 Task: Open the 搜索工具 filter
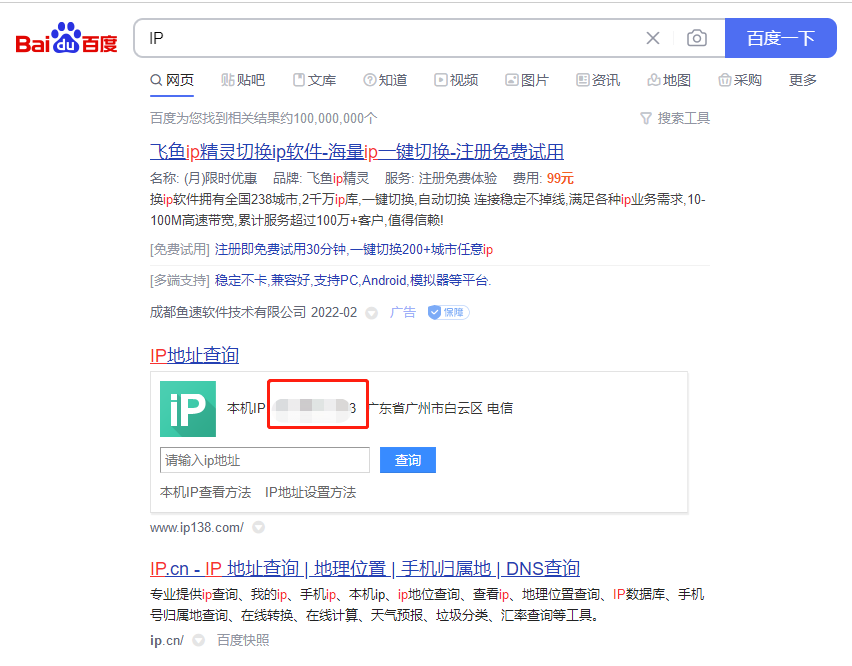675,118
